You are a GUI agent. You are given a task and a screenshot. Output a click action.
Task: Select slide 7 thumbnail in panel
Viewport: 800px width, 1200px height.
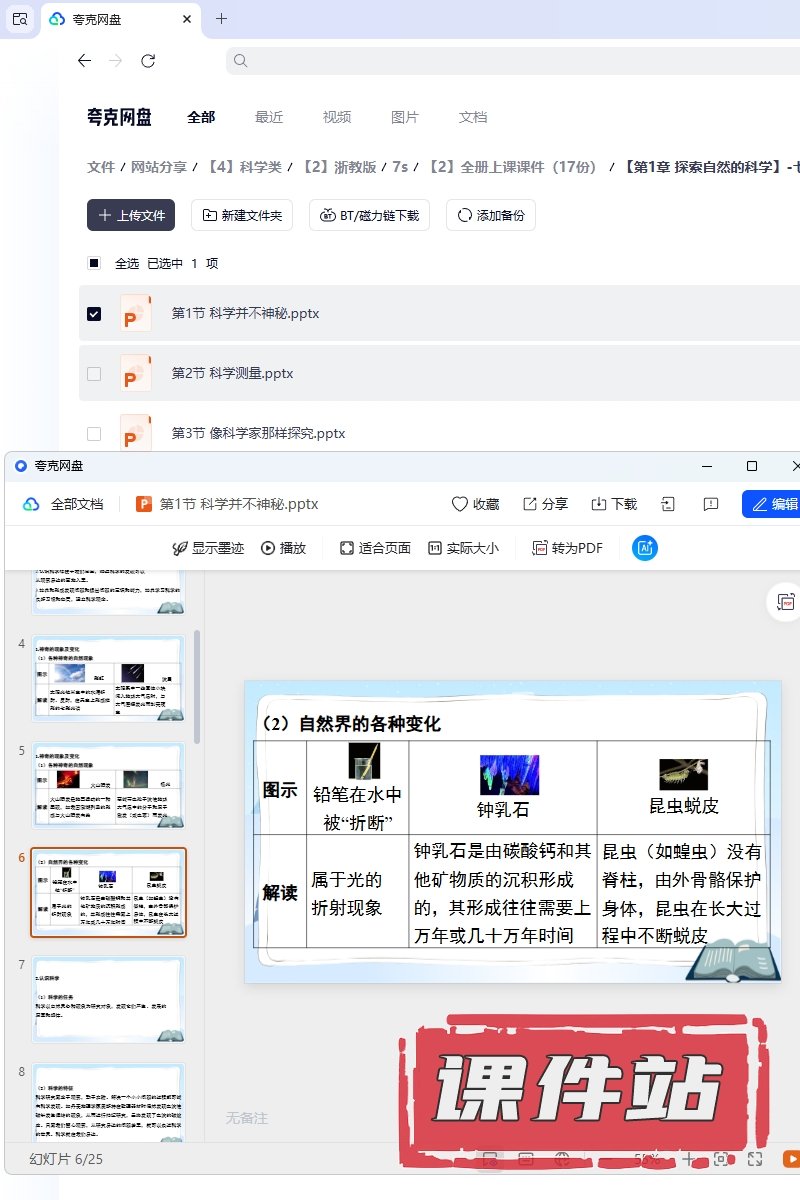pyautogui.click(x=108, y=1000)
